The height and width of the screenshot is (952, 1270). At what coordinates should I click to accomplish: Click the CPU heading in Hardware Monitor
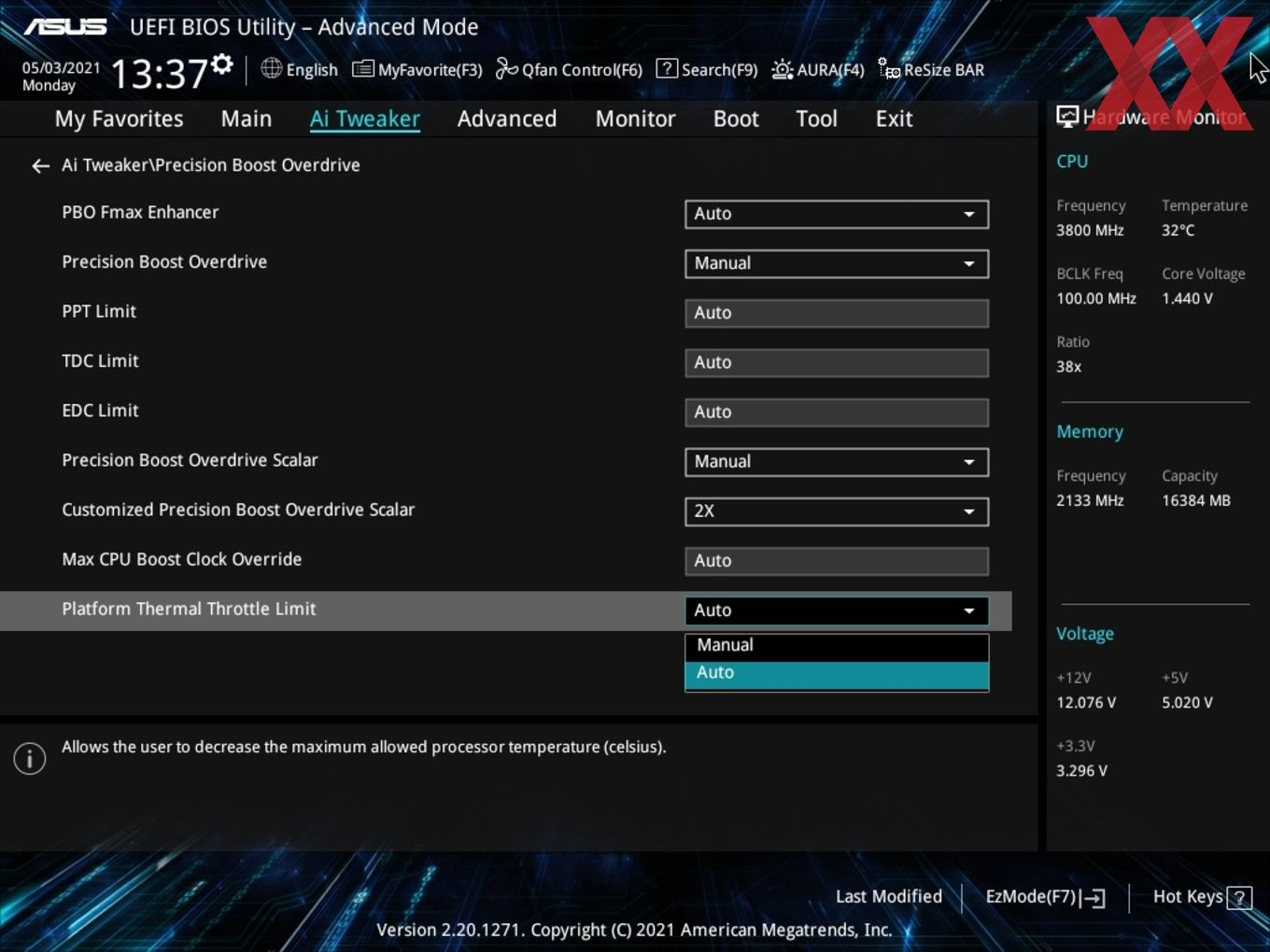click(x=1072, y=161)
